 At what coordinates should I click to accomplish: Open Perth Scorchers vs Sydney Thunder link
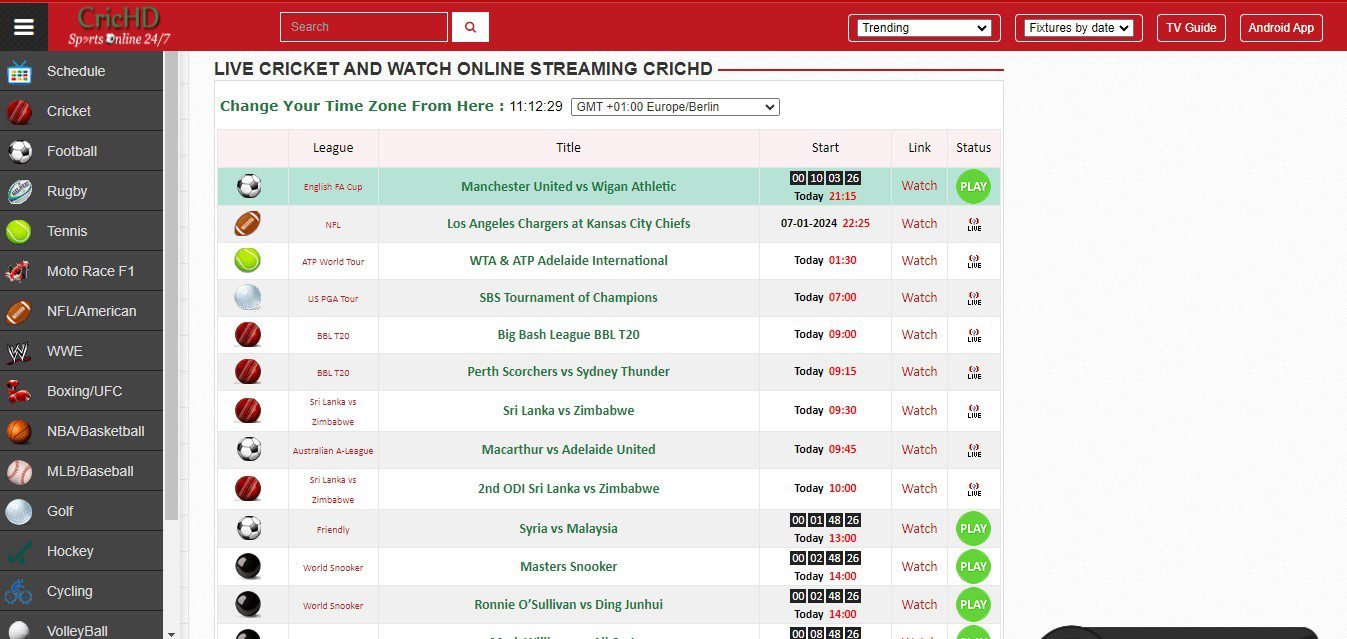tap(568, 371)
